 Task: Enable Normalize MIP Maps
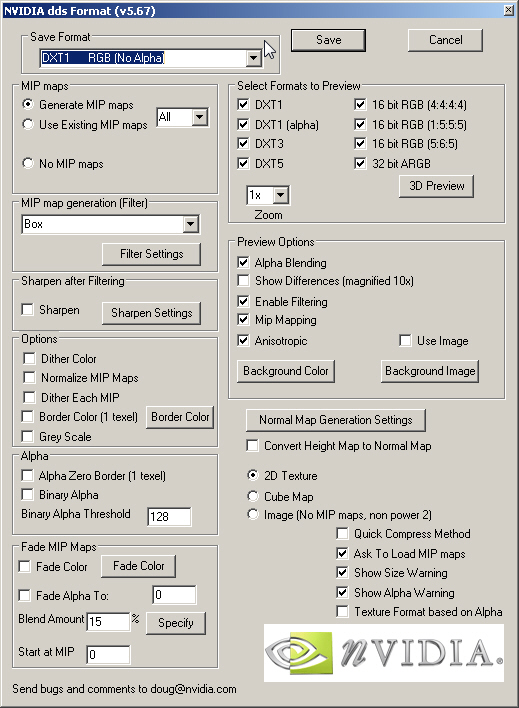pyautogui.click(x=29, y=377)
